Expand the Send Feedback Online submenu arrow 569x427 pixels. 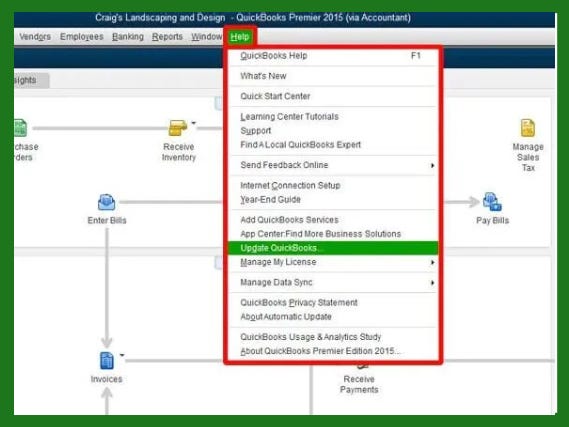click(432, 165)
